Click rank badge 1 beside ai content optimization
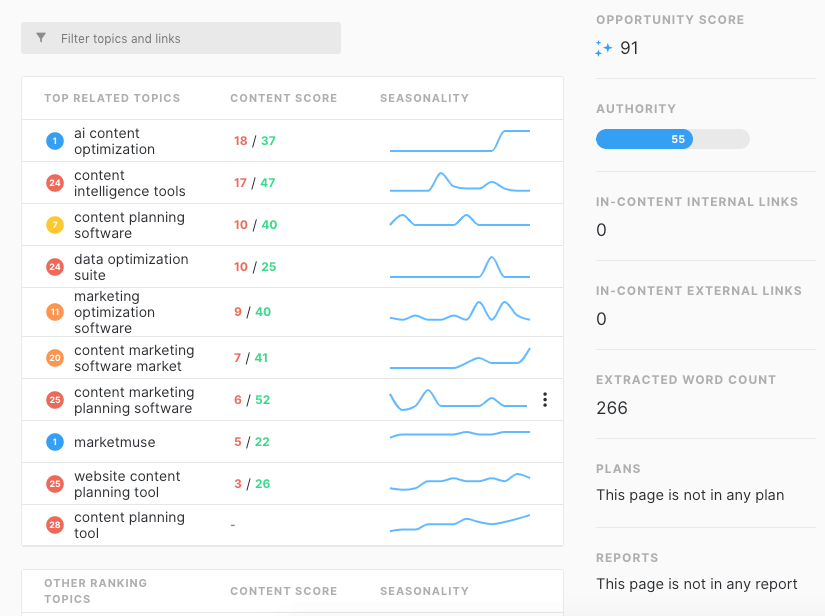The width and height of the screenshot is (825, 616). [x=55, y=142]
